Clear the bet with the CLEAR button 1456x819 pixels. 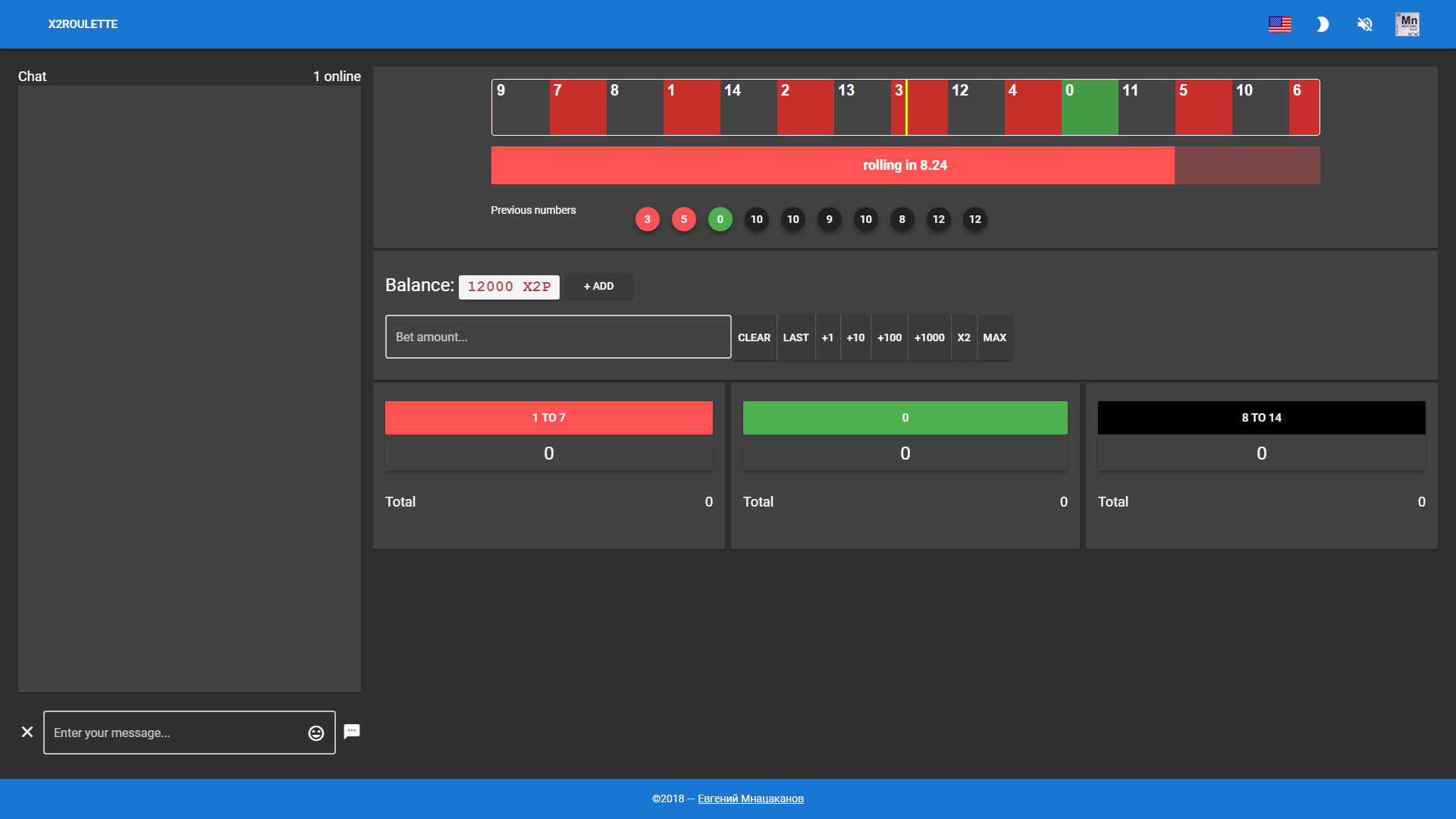[755, 337]
